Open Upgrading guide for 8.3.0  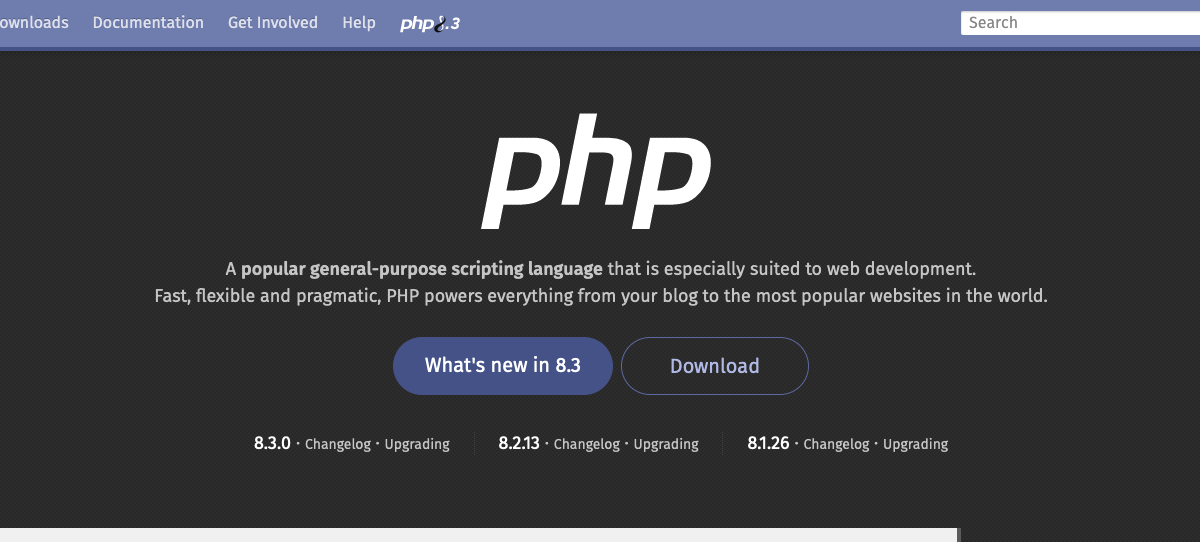418,444
